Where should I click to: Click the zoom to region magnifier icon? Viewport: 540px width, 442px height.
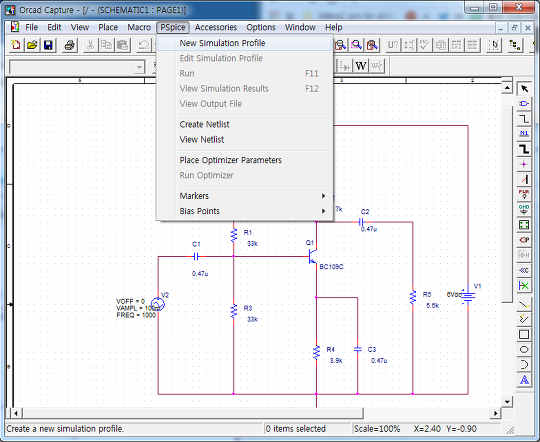(x=356, y=45)
